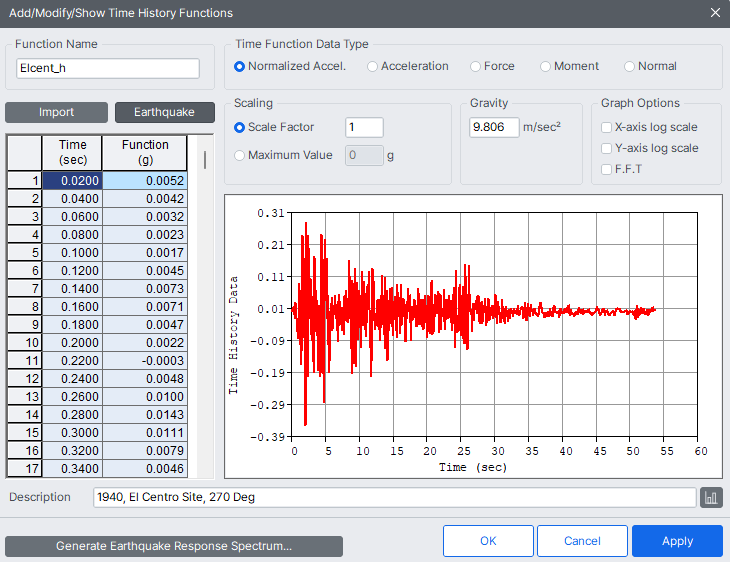
Task: Click the Scale Factor value field
Action: (x=364, y=127)
